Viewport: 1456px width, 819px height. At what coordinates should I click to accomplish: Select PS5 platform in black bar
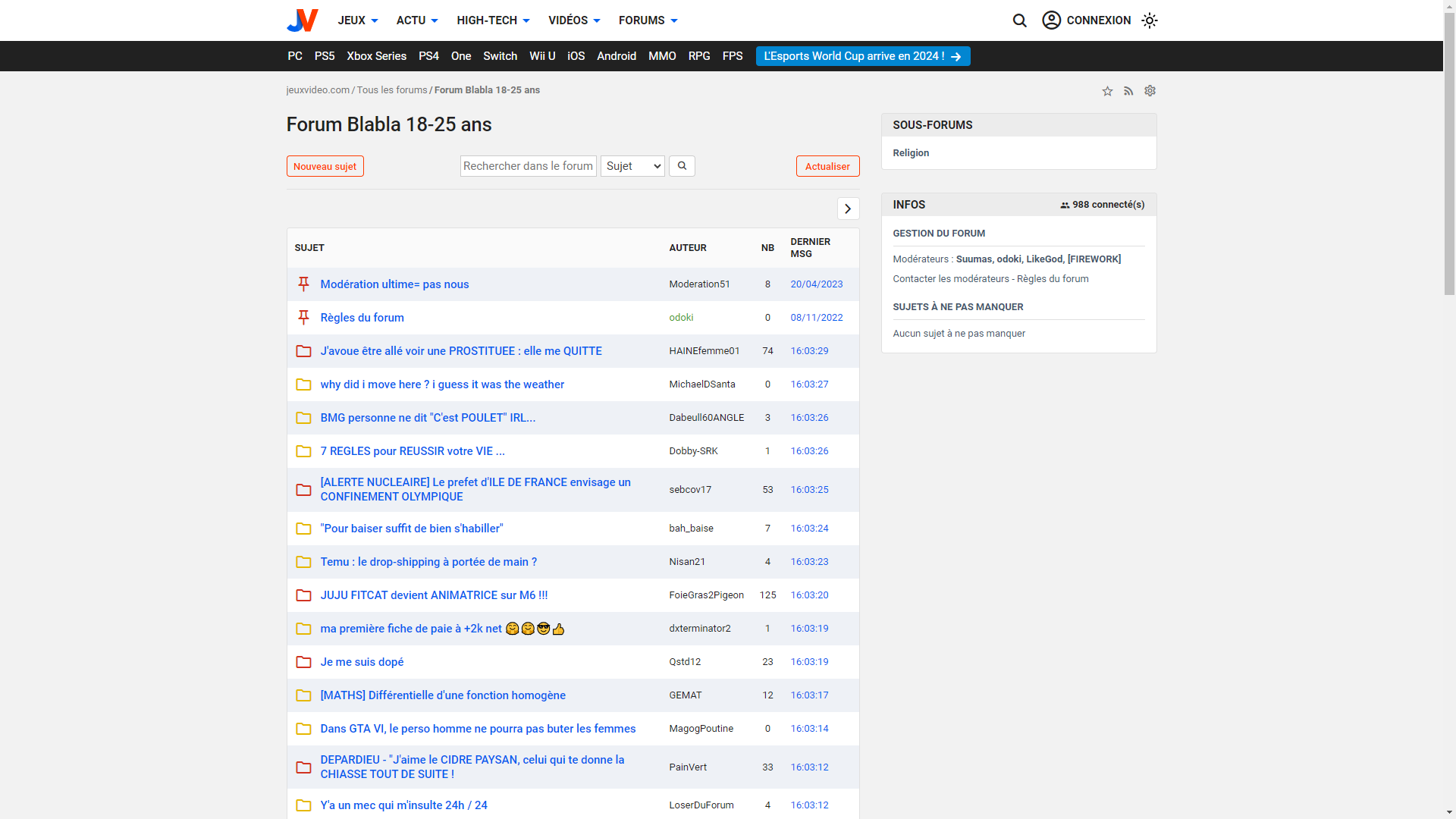coord(325,56)
